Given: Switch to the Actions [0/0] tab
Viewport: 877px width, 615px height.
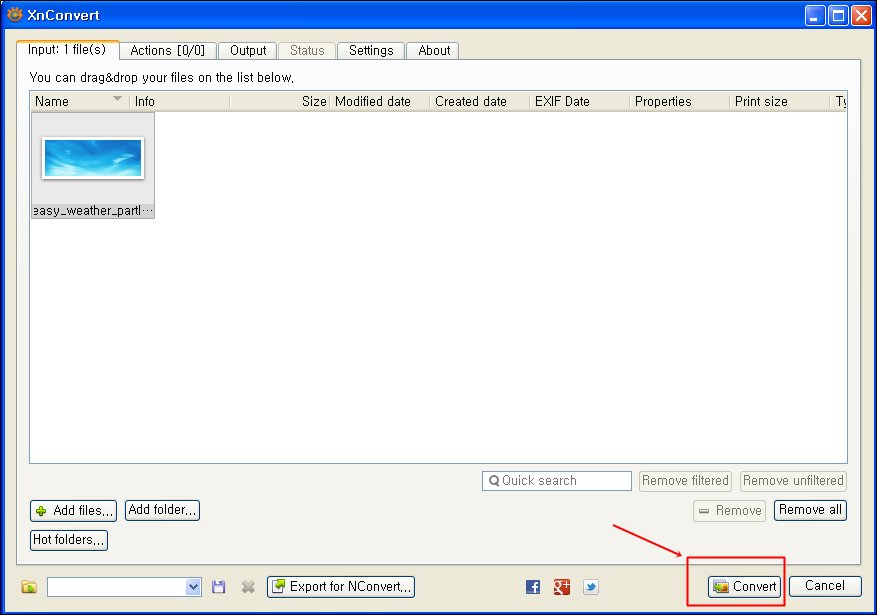Looking at the screenshot, I should click(167, 51).
